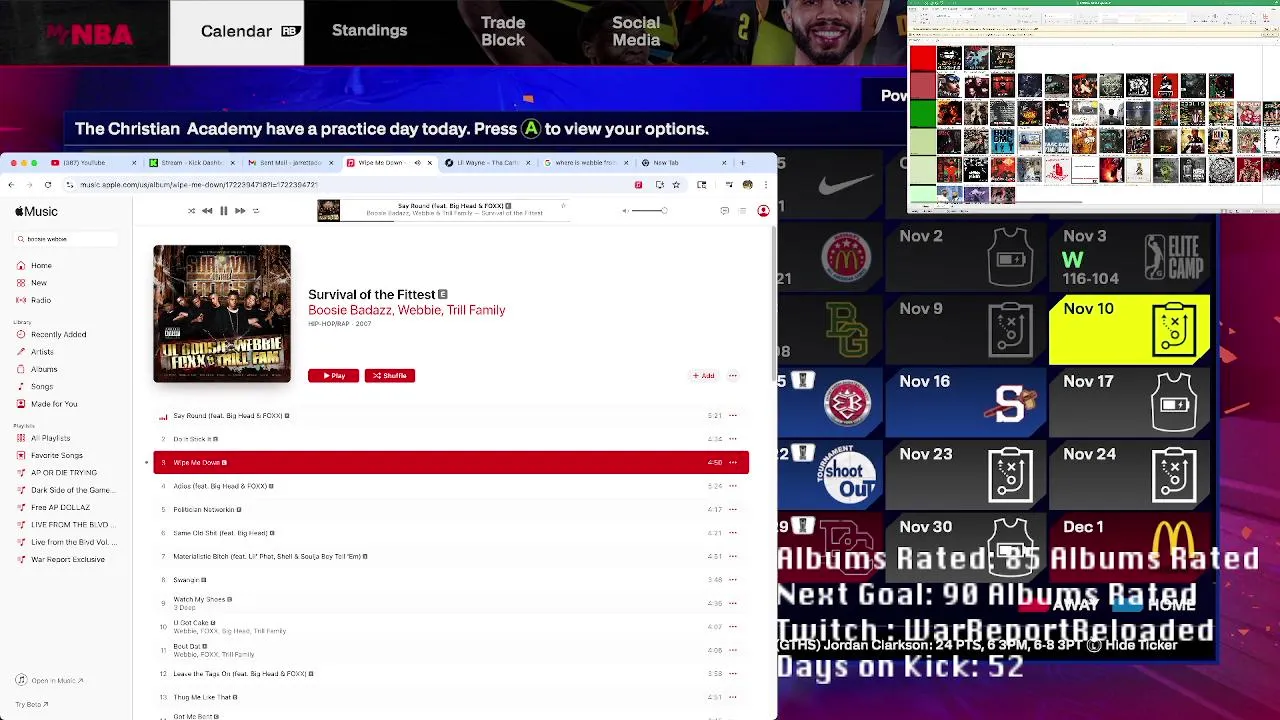The image size is (1280, 720).
Task: Open more options for U Got Cake
Action: click(733, 627)
